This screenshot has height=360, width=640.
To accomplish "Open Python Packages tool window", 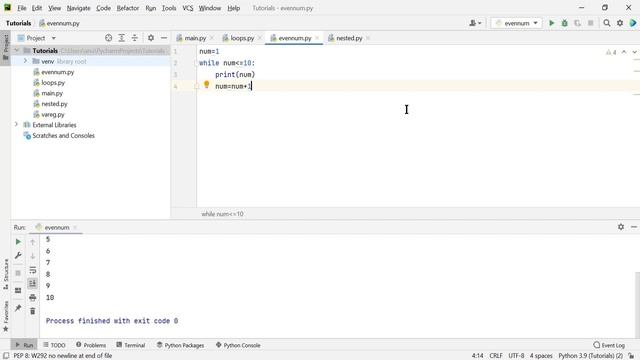I will click(x=180, y=345).
